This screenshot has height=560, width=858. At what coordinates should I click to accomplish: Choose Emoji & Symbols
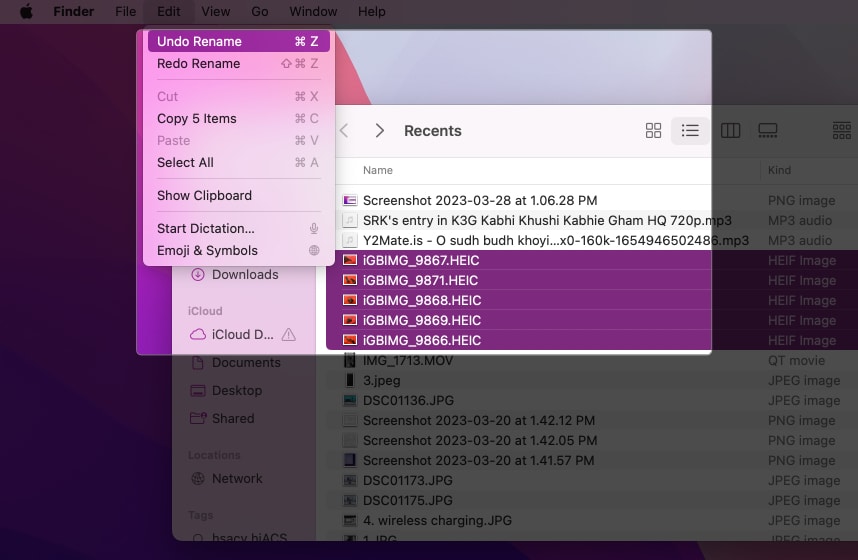tap(239, 251)
